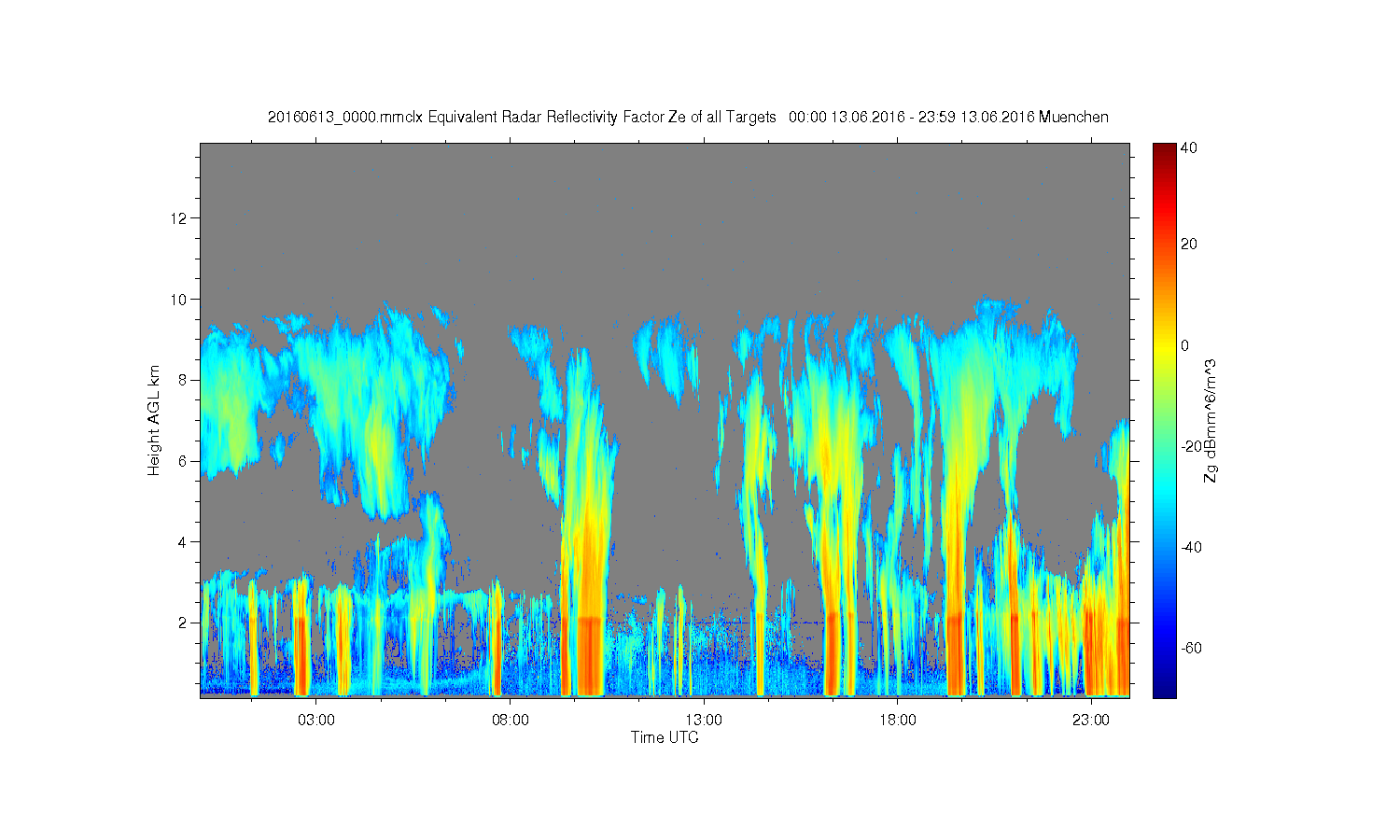Click the 03:00 time tick label
Viewport: 1400px width, 840px height.
(x=316, y=720)
